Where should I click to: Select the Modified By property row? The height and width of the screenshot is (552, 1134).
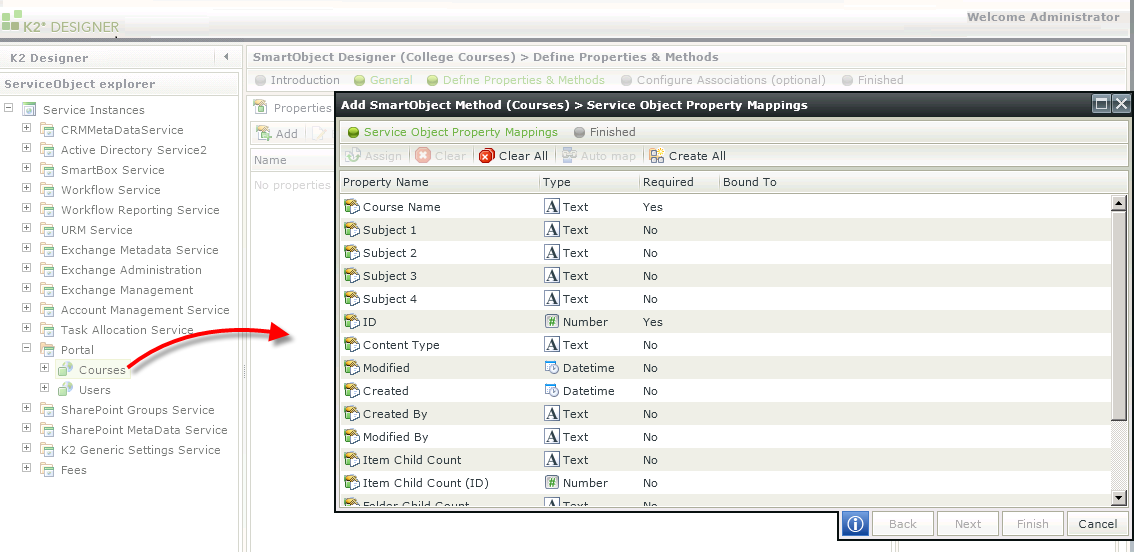click(725, 437)
